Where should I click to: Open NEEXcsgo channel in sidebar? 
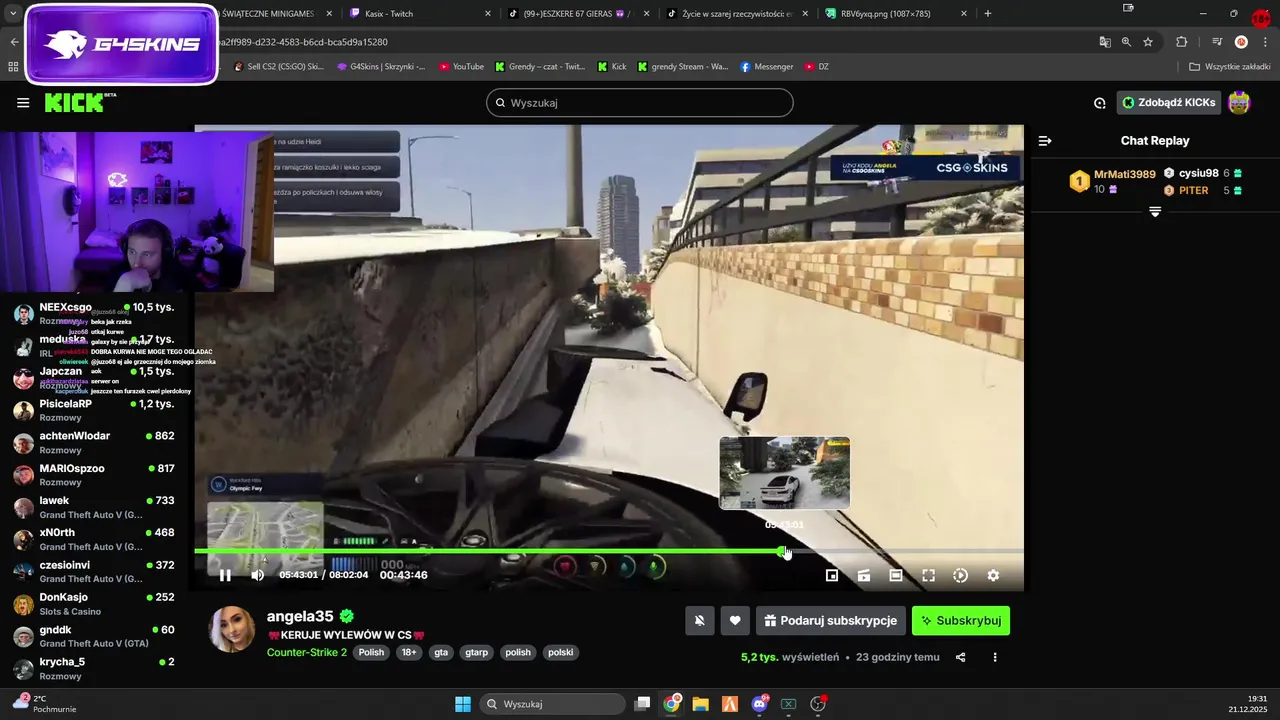[95, 314]
